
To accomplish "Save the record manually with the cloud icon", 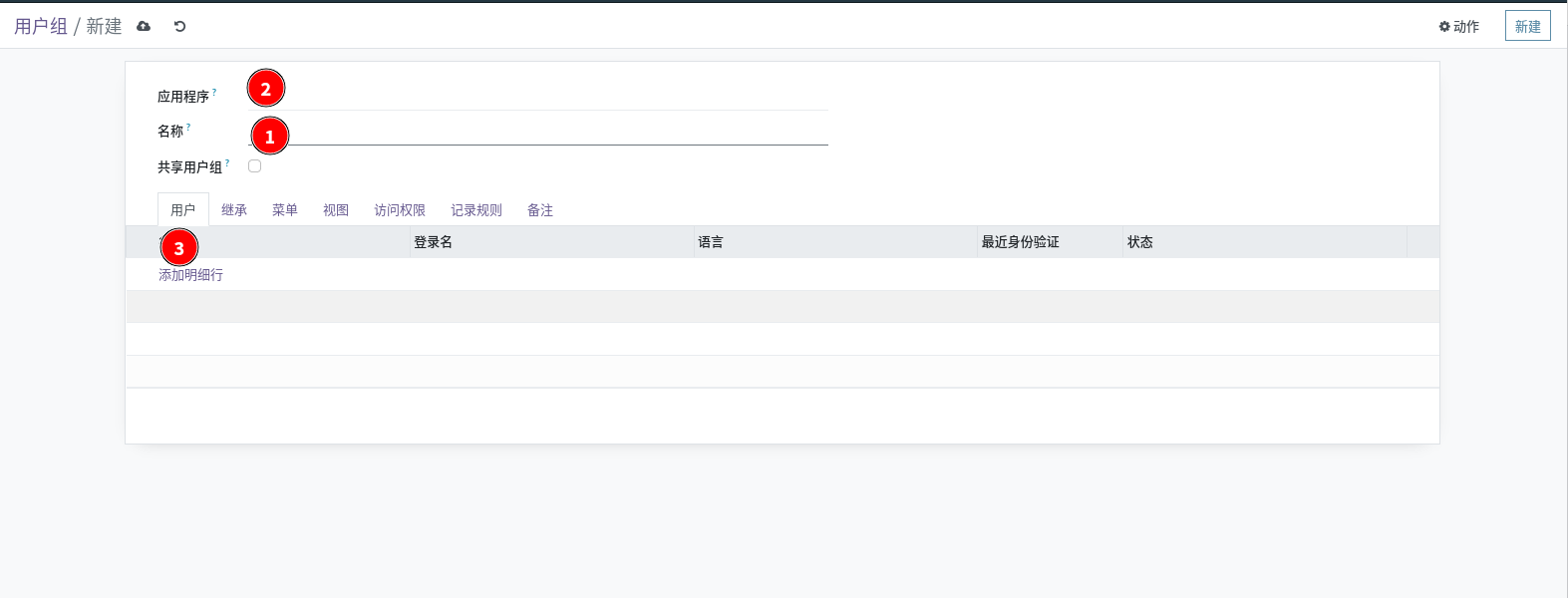I will [144, 26].
